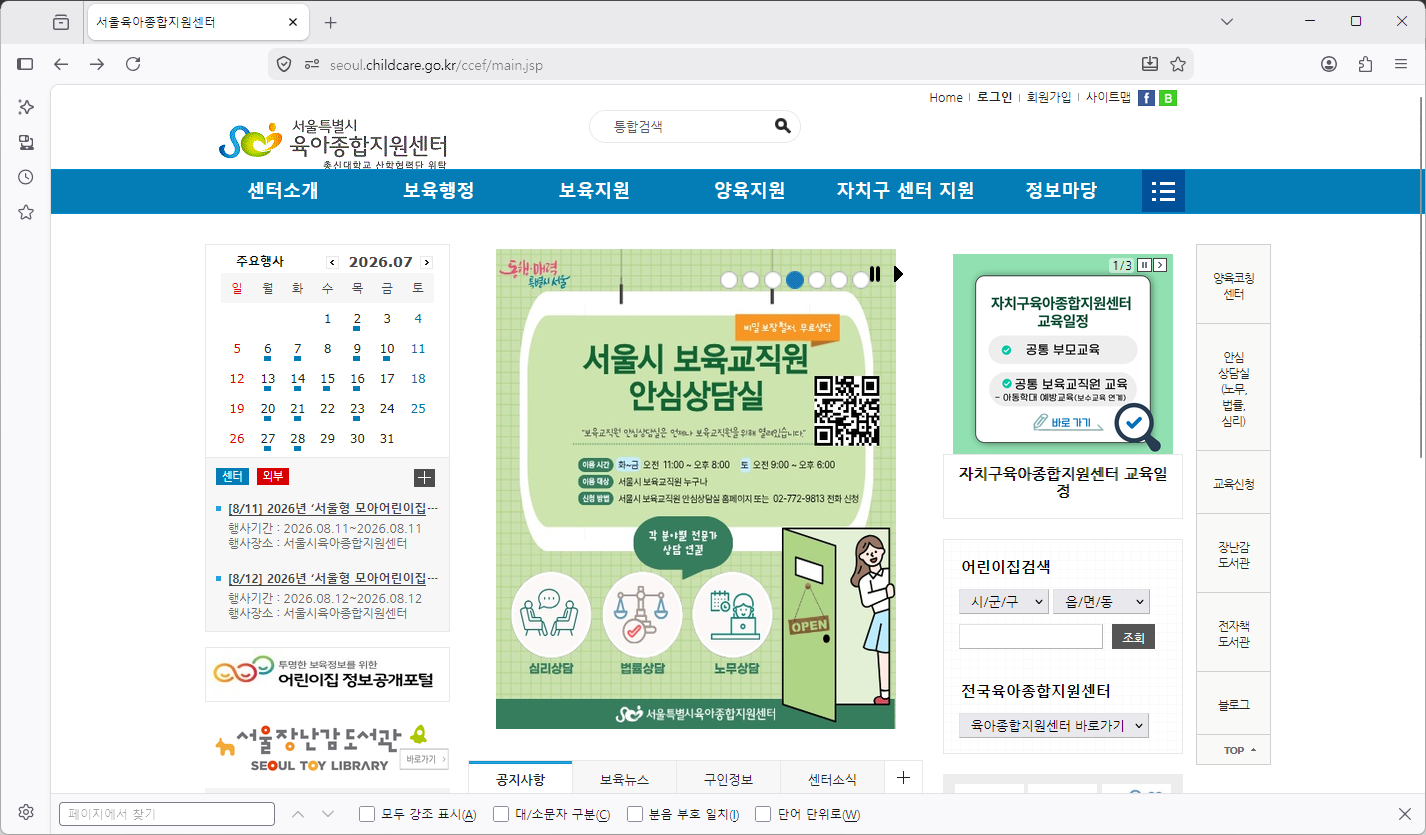Go forward with the forward arrow icon
The width and height of the screenshot is (1426, 835).
(97, 64)
